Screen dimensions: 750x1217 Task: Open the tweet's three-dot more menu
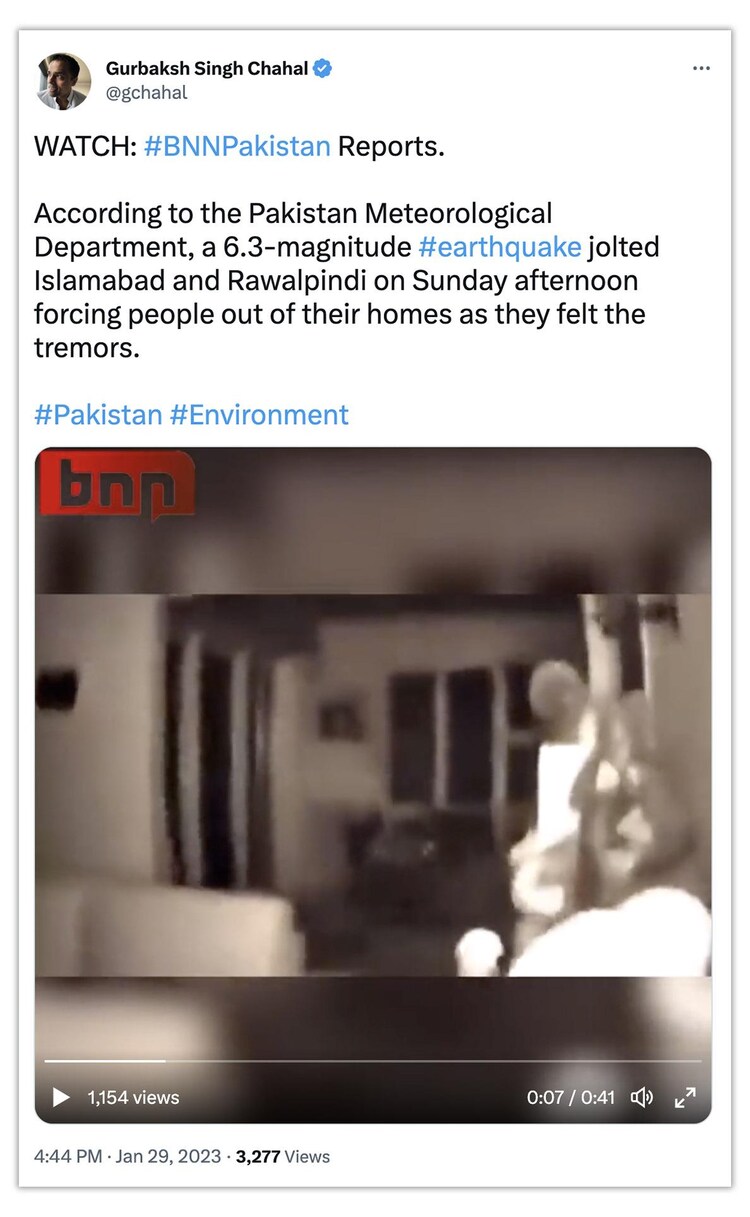(702, 68)
